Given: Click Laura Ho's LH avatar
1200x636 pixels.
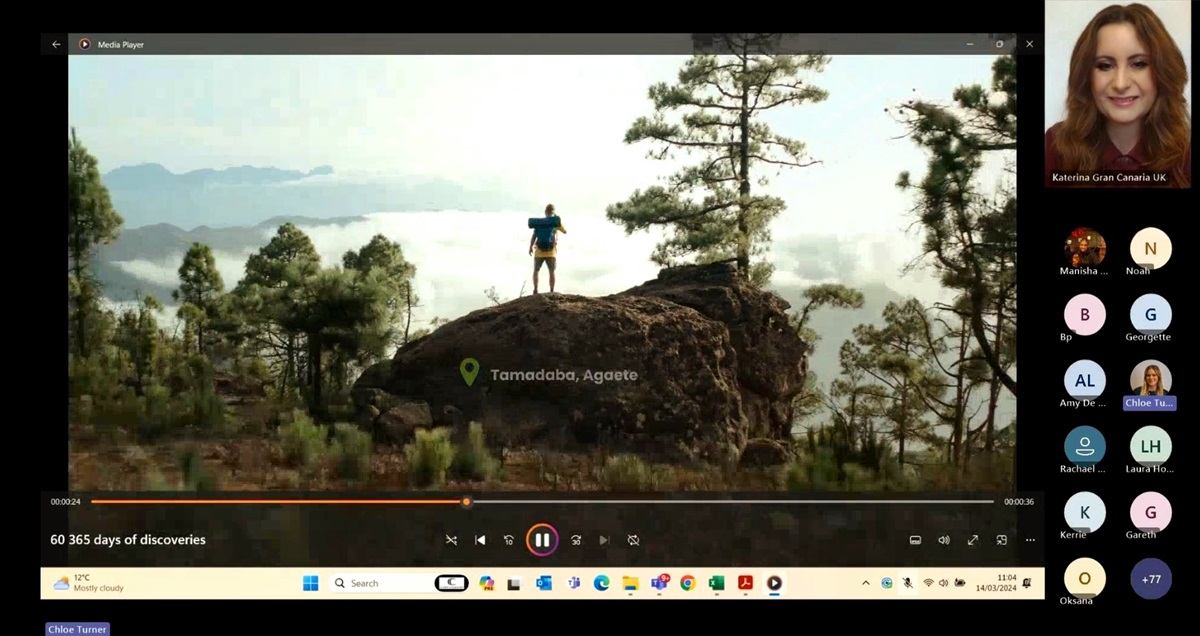Looking at the screenshot, I should tap(1151, 446).
